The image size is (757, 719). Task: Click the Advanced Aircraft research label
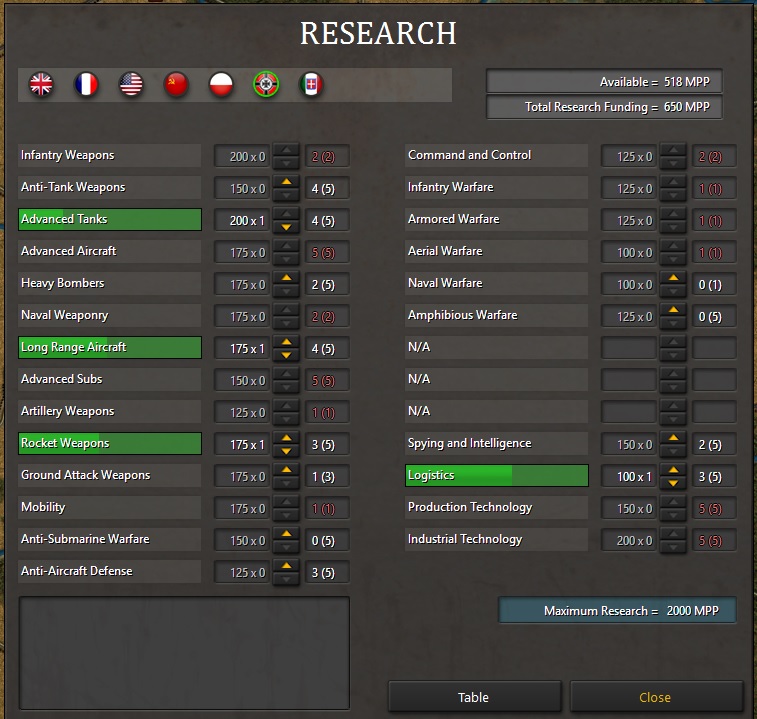[69, 251]
